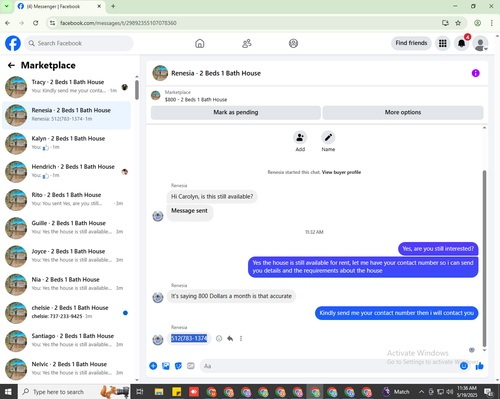Screen dimensions: 500x399
Task: Open Nia - 2 Beds 1 Bath House chat
Action: [x=67, y=284]
